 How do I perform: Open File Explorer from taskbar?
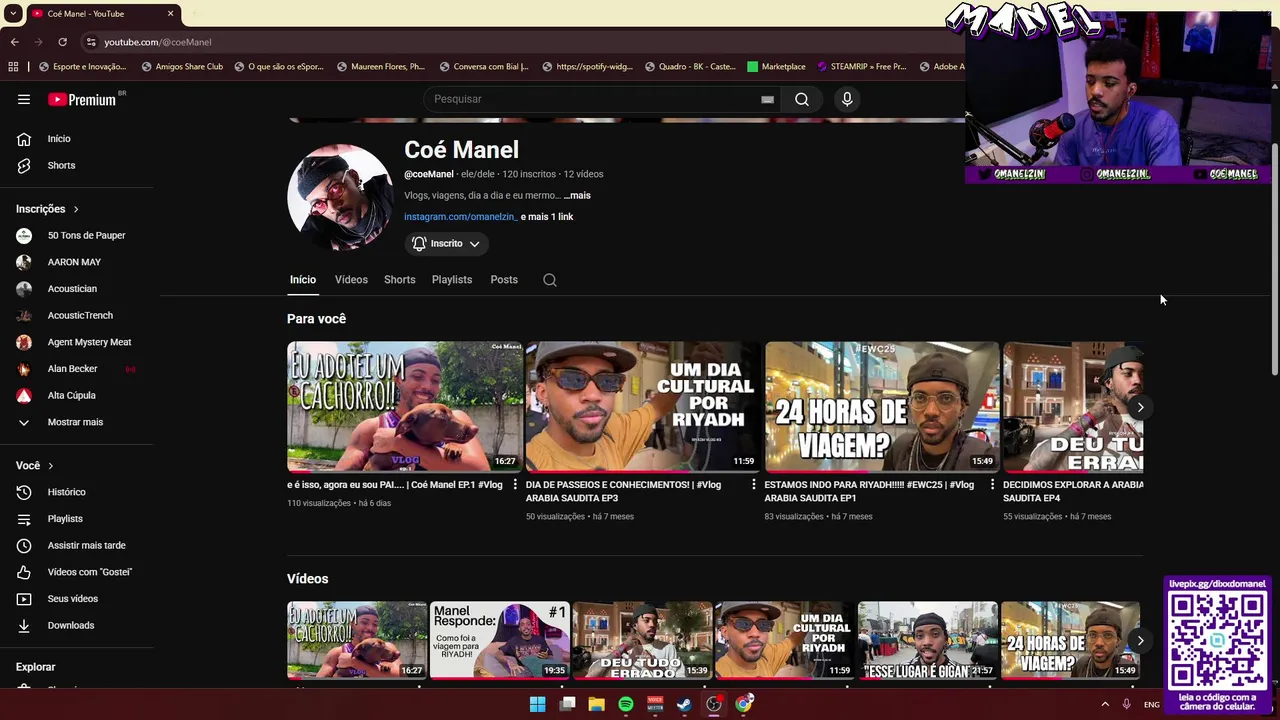[597, 704]
